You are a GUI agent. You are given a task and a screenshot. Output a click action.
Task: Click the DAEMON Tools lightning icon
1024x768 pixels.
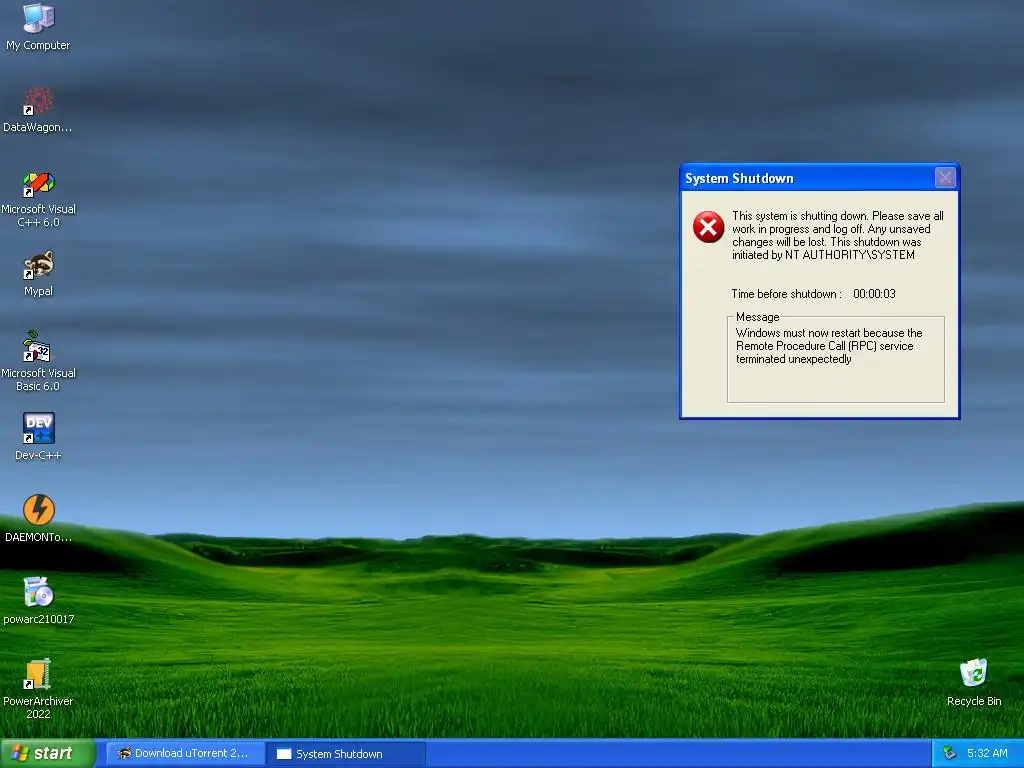[38, 510]
